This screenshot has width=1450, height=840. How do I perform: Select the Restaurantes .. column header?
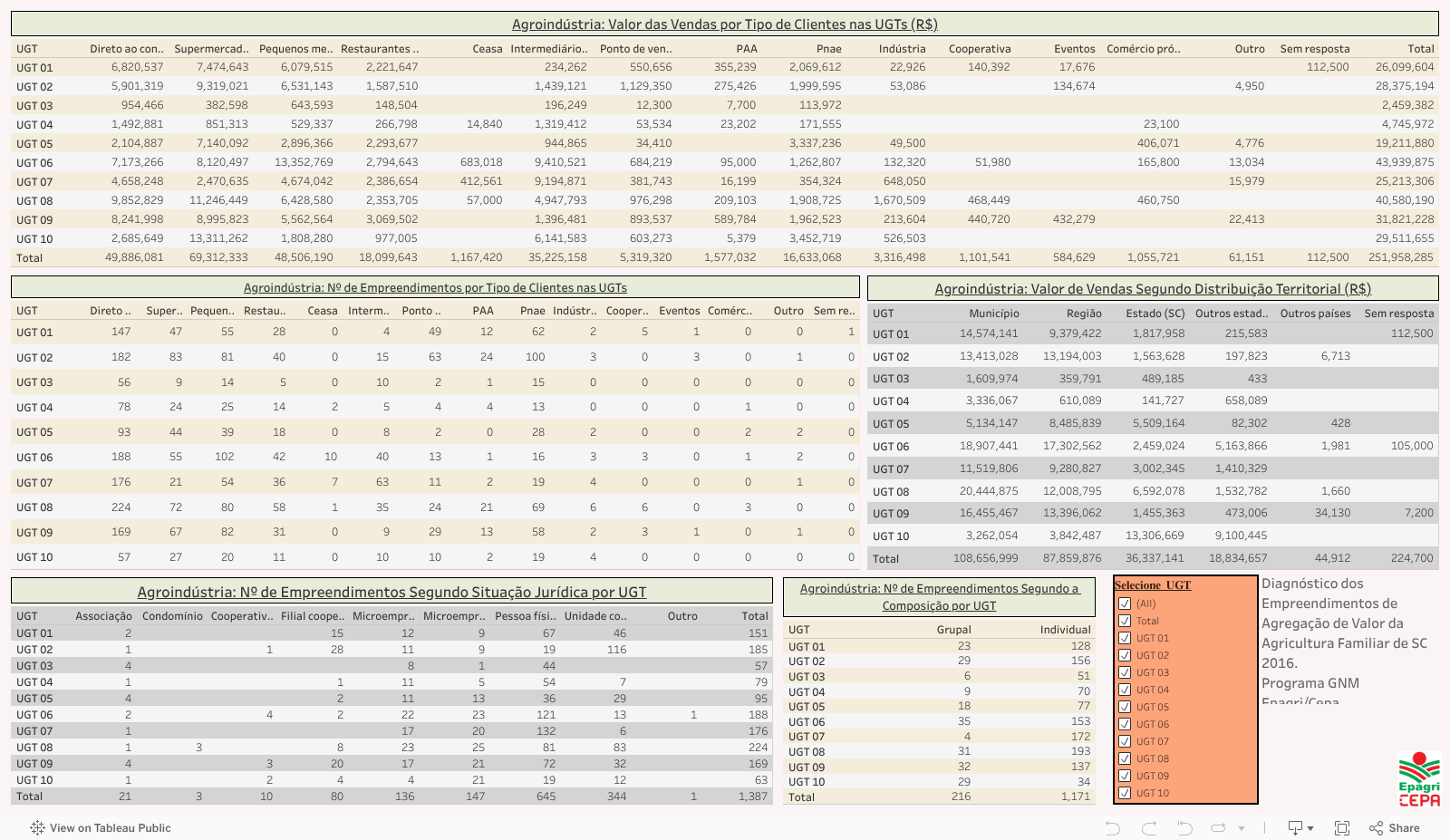pyautogui.click(x=380, y=49)
